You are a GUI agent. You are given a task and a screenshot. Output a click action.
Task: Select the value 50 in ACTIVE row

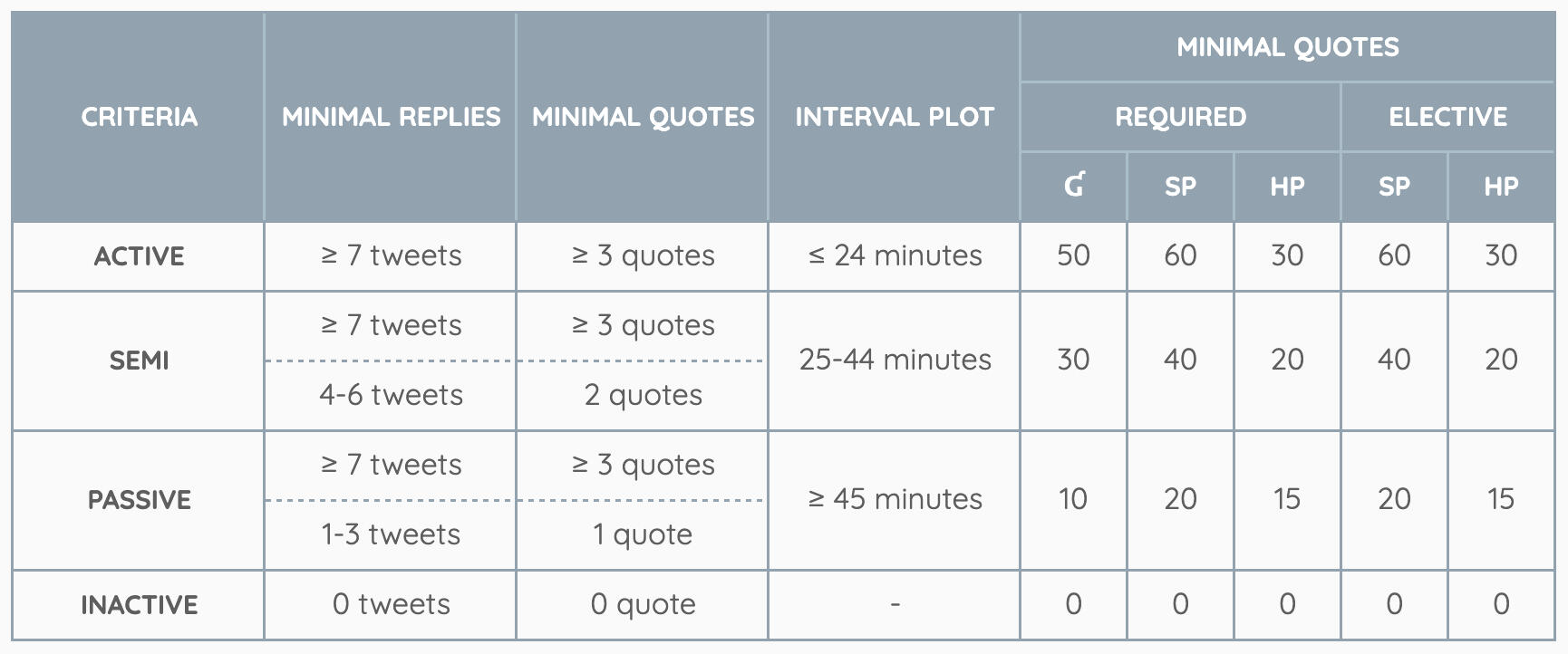coord(1073,256)
